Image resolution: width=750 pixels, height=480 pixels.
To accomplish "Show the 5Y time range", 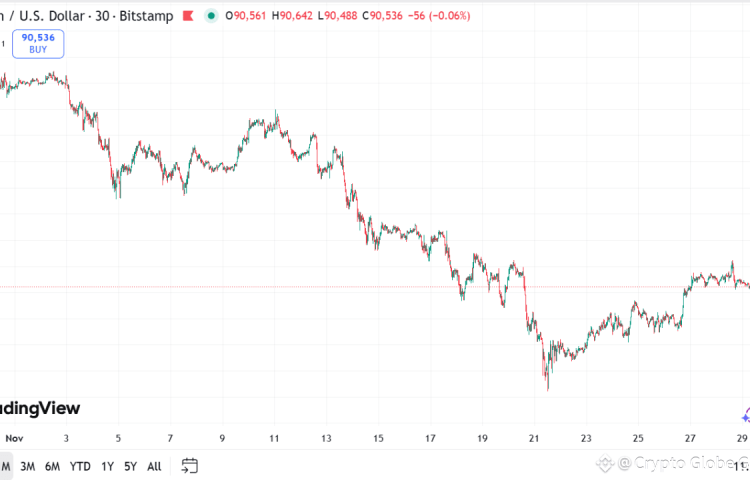I will point(130,466).
